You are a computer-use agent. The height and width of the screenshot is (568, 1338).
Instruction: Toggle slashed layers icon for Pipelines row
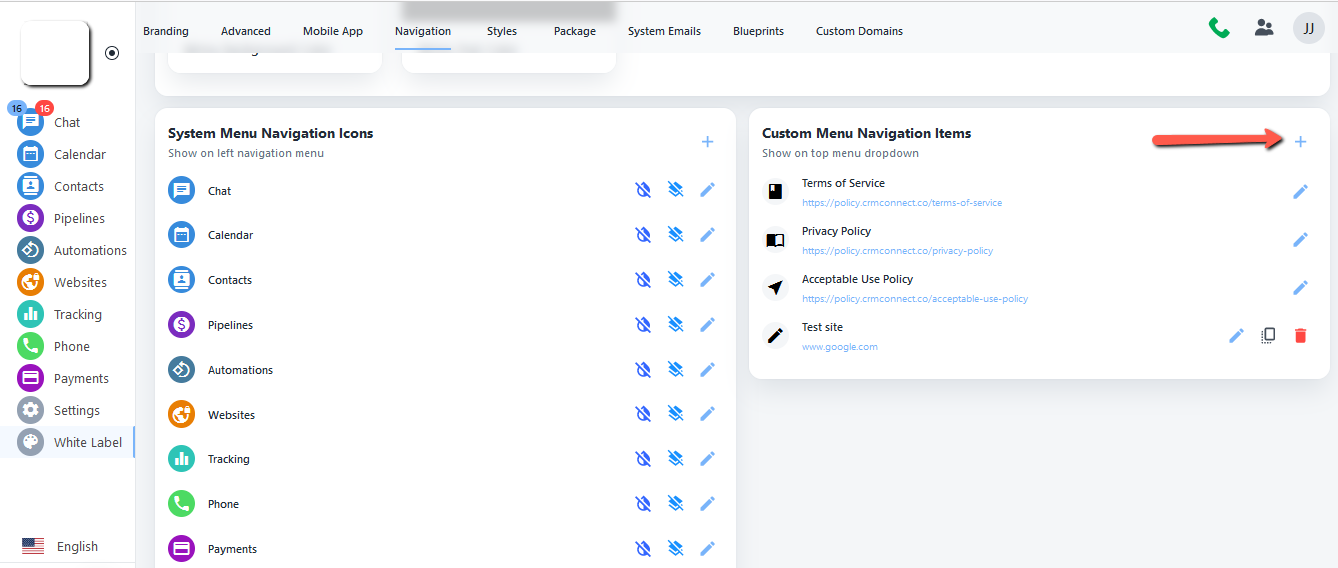coord(676,325)
